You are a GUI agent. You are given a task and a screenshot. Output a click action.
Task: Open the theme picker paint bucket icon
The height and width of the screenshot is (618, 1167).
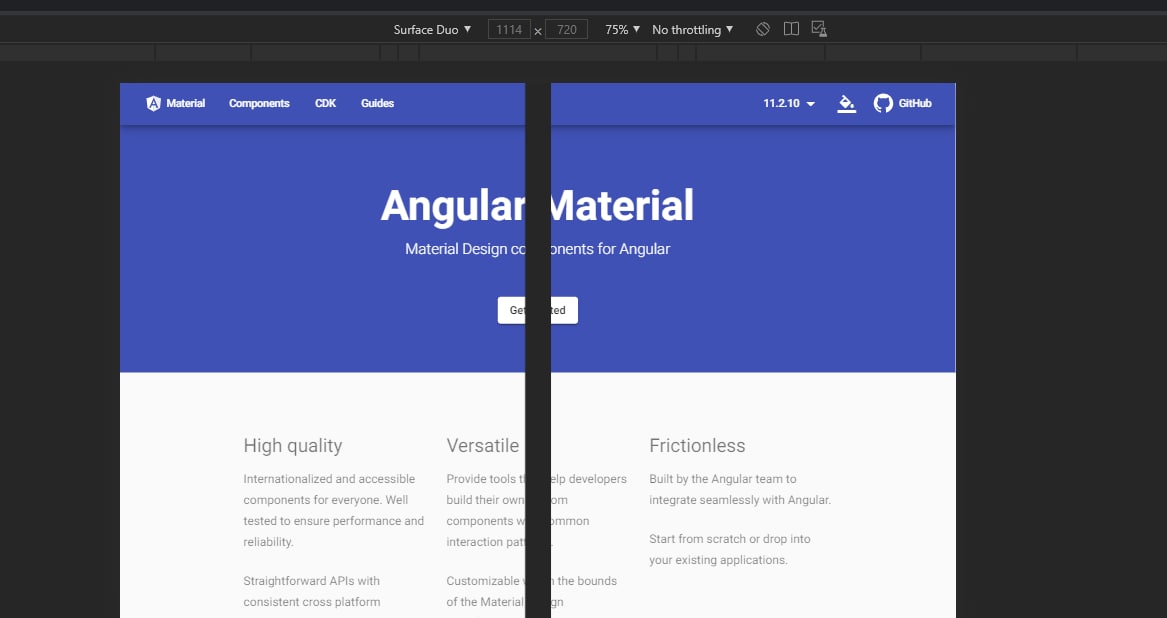846,103
